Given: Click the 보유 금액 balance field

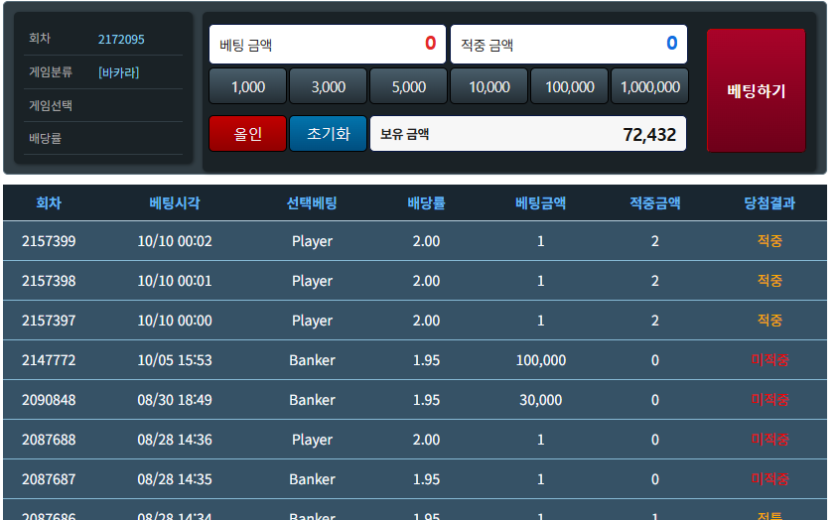Looking at the screenshot, I should [528, 134].
